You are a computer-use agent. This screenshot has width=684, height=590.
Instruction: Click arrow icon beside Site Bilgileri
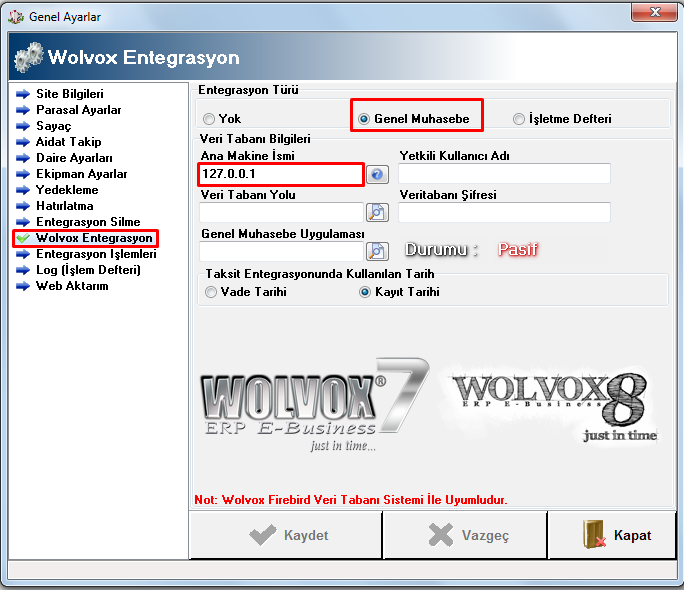(23, 94)
